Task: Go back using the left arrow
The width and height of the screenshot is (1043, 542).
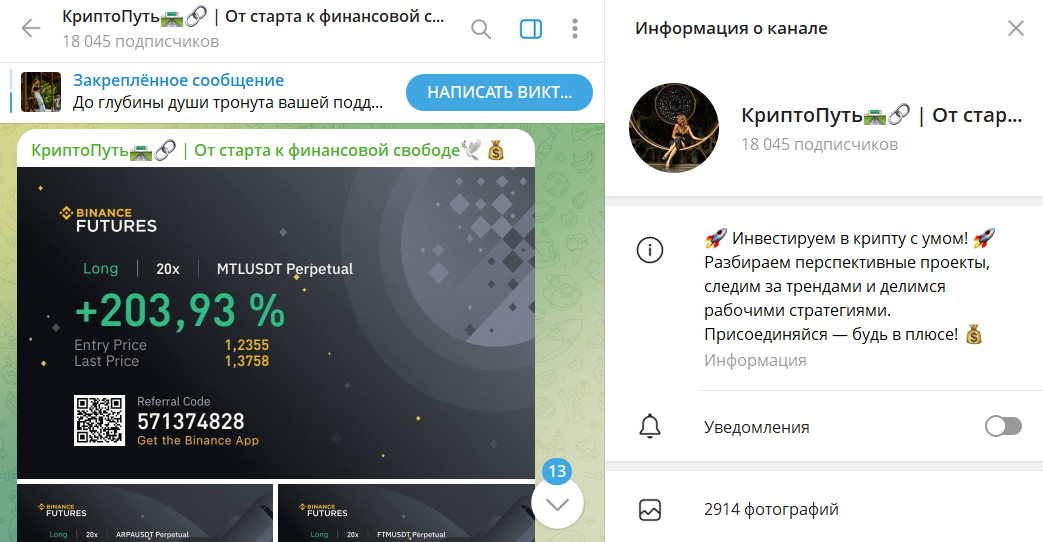Action: pos(31,29)
